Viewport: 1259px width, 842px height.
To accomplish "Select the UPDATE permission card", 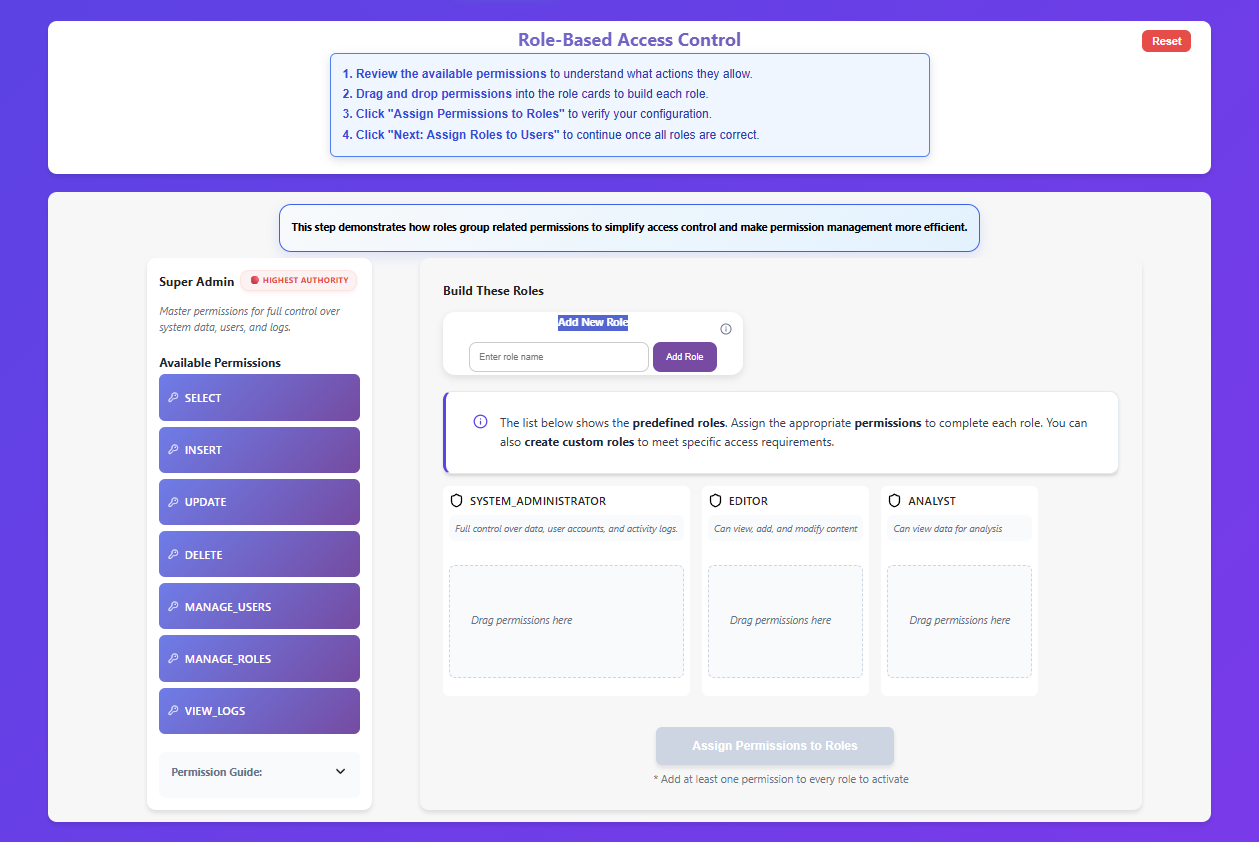I will (259, 502).
